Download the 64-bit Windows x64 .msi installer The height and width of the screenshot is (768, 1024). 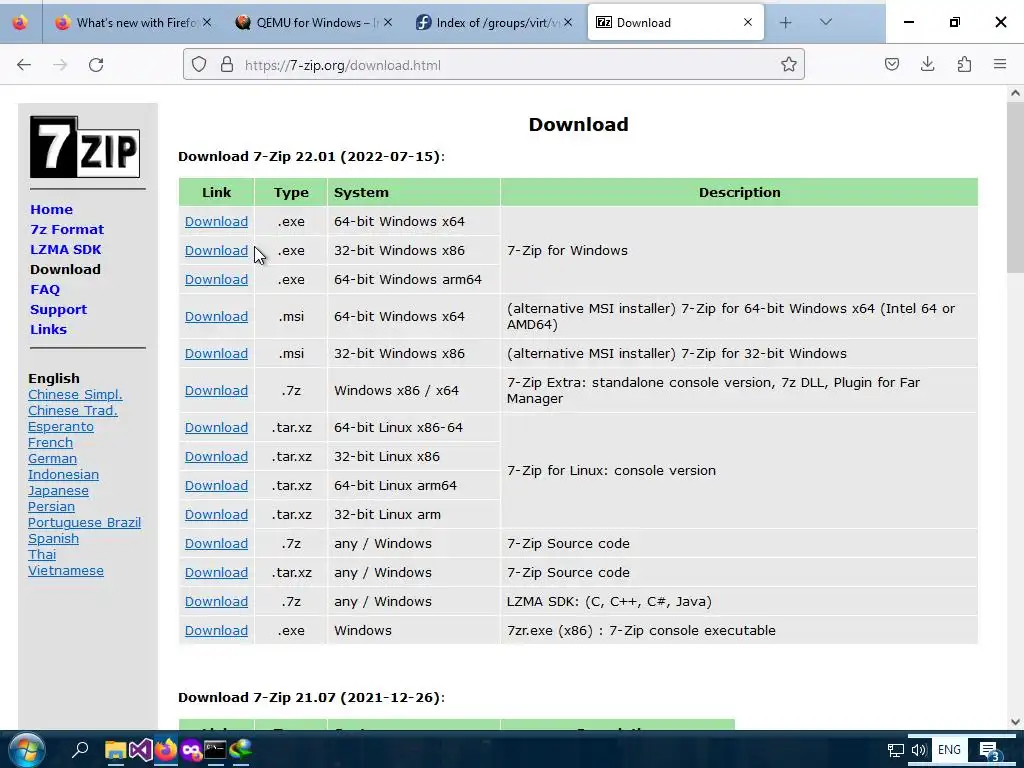point(216,316)
